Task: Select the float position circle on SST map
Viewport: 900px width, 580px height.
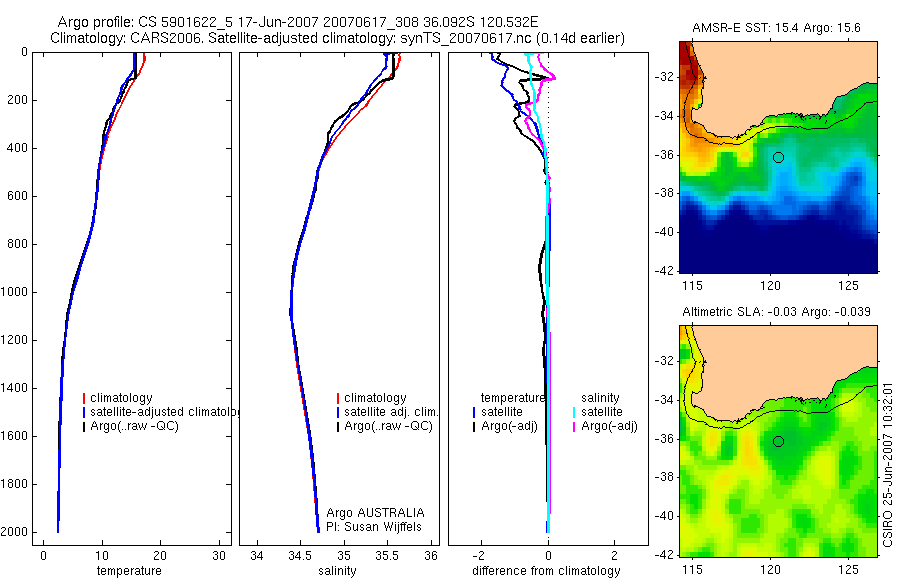Action: pos(778,157)
